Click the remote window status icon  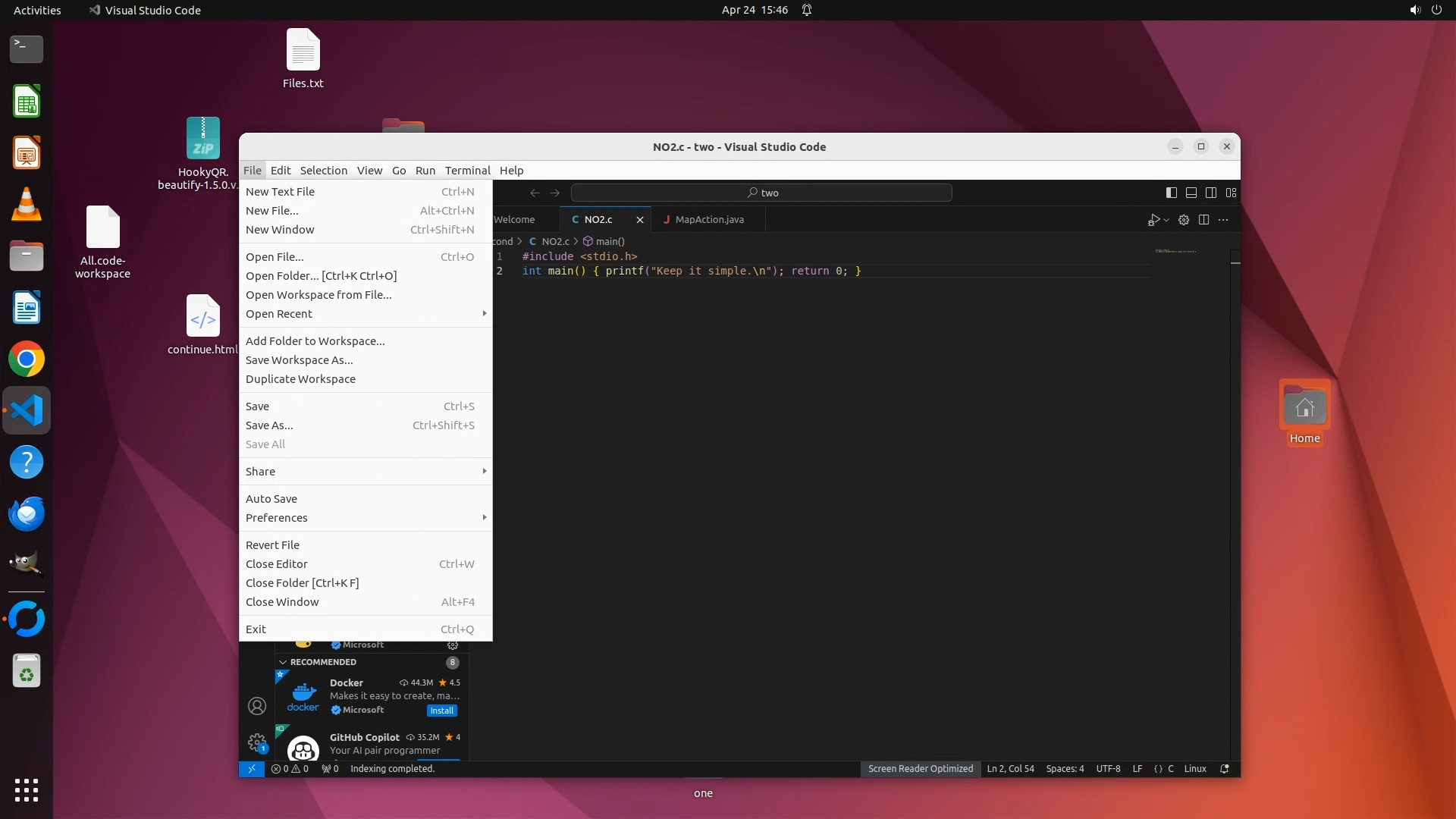(x=251, y=769)
